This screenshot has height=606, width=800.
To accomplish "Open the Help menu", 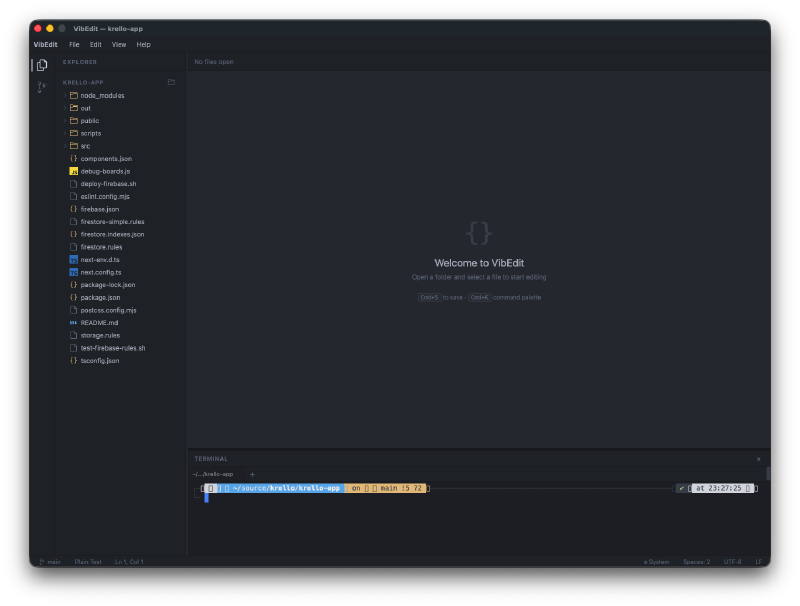I will click(x=143, y=44).
